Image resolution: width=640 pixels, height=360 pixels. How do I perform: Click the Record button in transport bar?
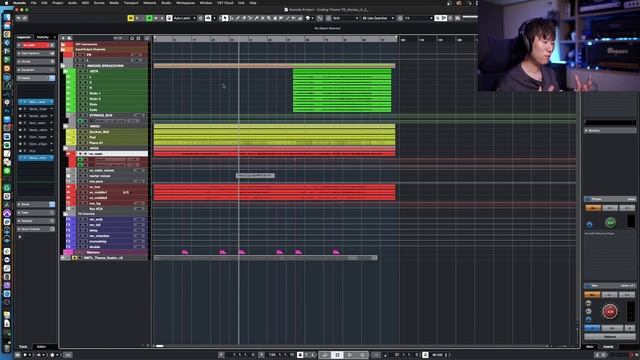point(362,355)
